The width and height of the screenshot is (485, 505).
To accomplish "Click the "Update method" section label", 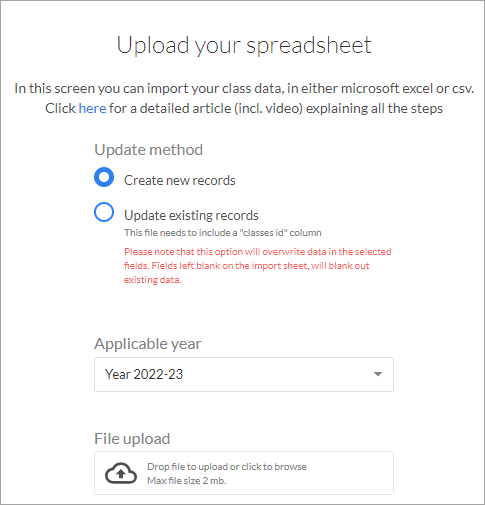I will point(149,150).
